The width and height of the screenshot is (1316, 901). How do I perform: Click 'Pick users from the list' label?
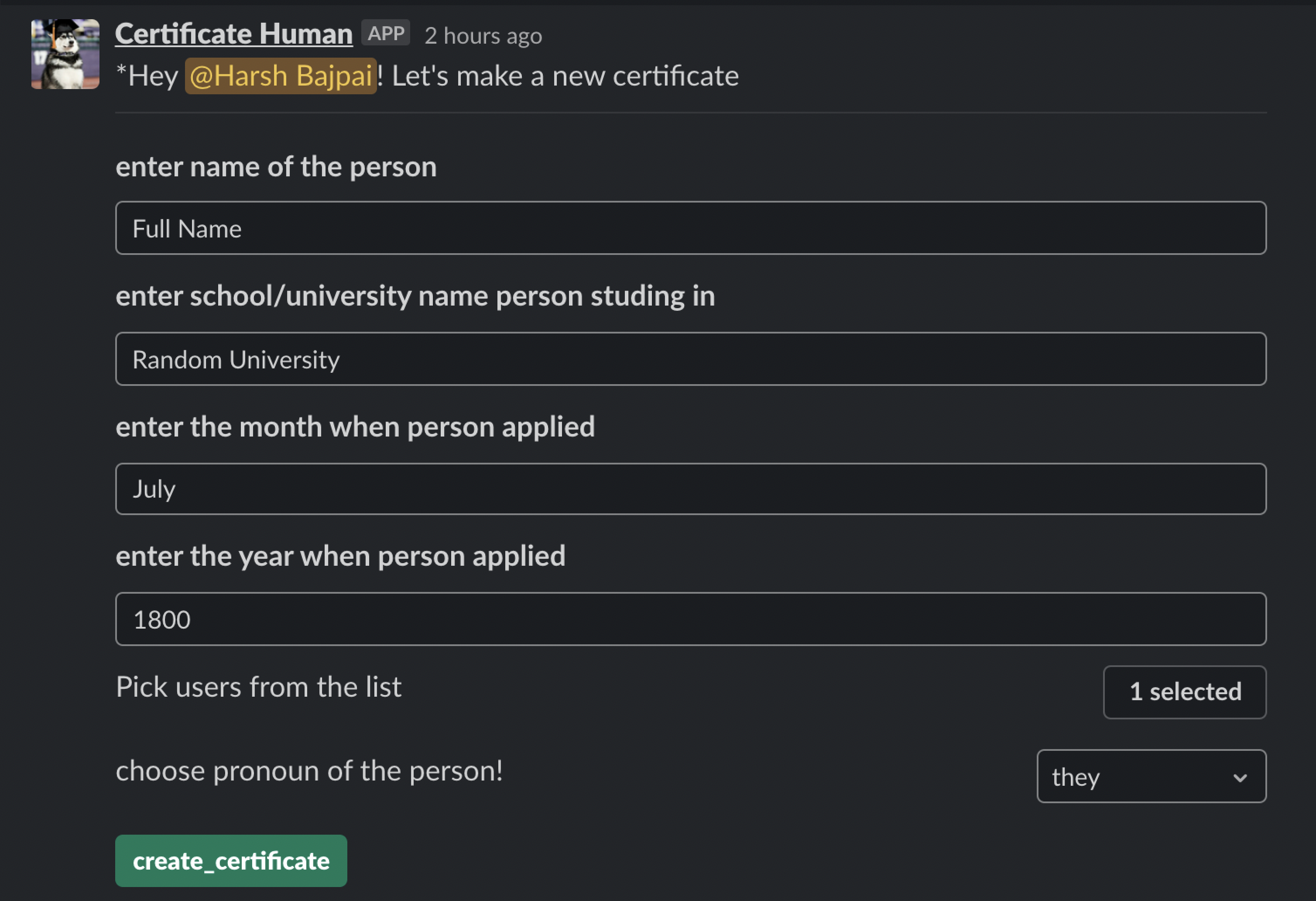coord(258,686)
